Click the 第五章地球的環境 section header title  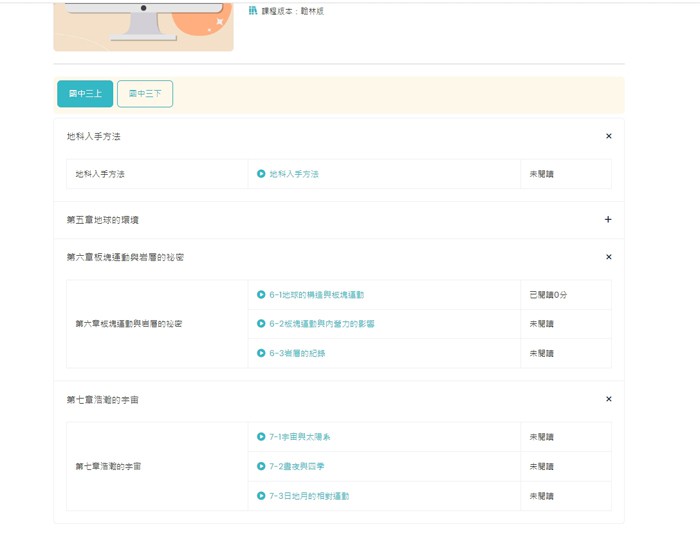(x=110, y=220)
